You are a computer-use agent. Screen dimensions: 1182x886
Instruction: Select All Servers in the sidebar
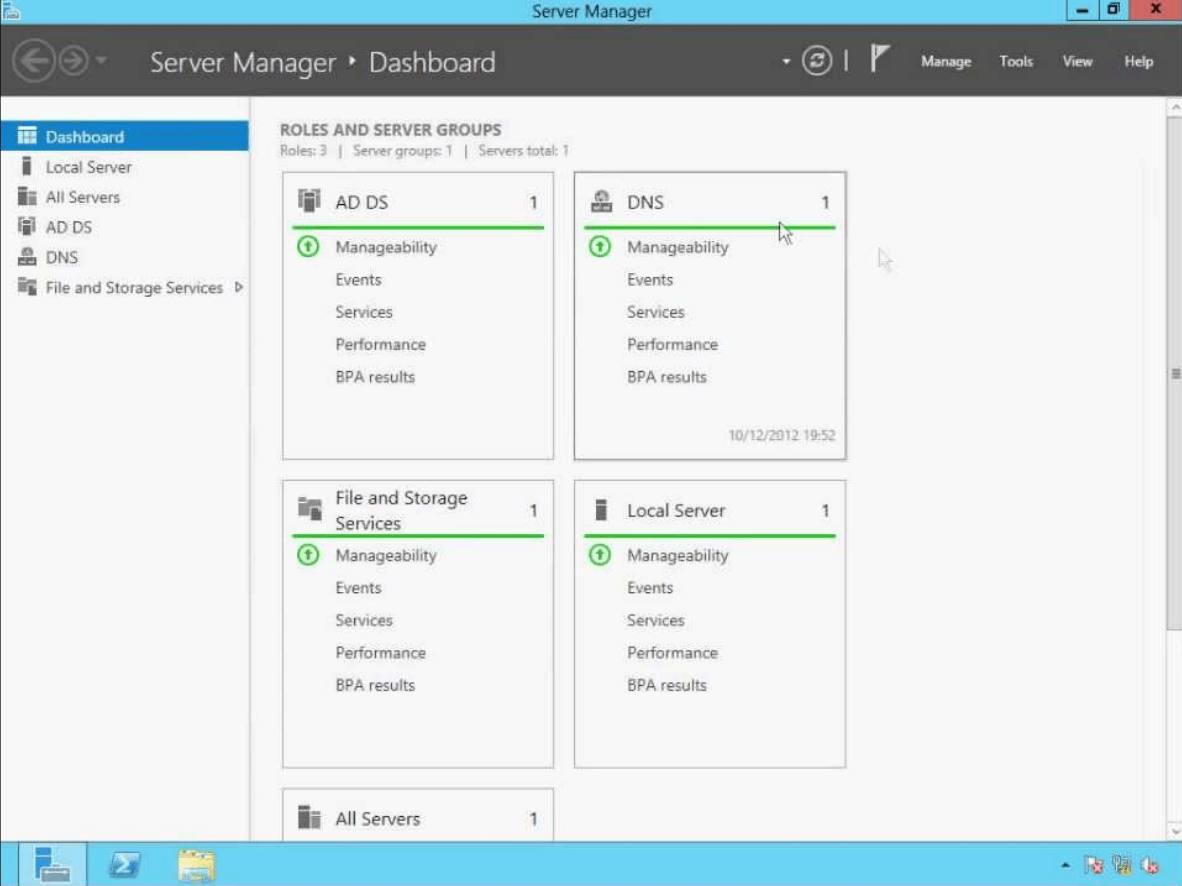(x=124, y=197)
